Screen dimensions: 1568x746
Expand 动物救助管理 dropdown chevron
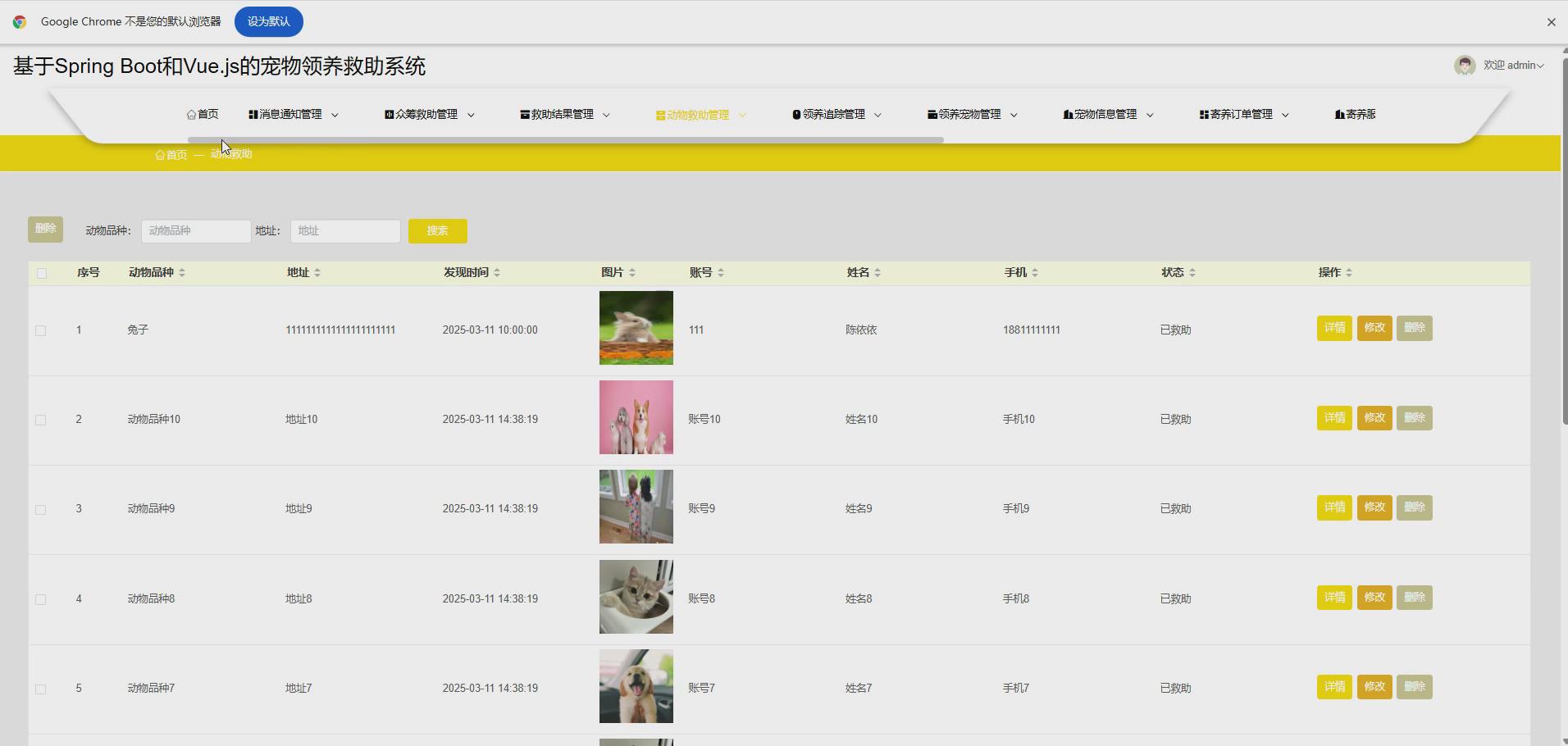742,116
